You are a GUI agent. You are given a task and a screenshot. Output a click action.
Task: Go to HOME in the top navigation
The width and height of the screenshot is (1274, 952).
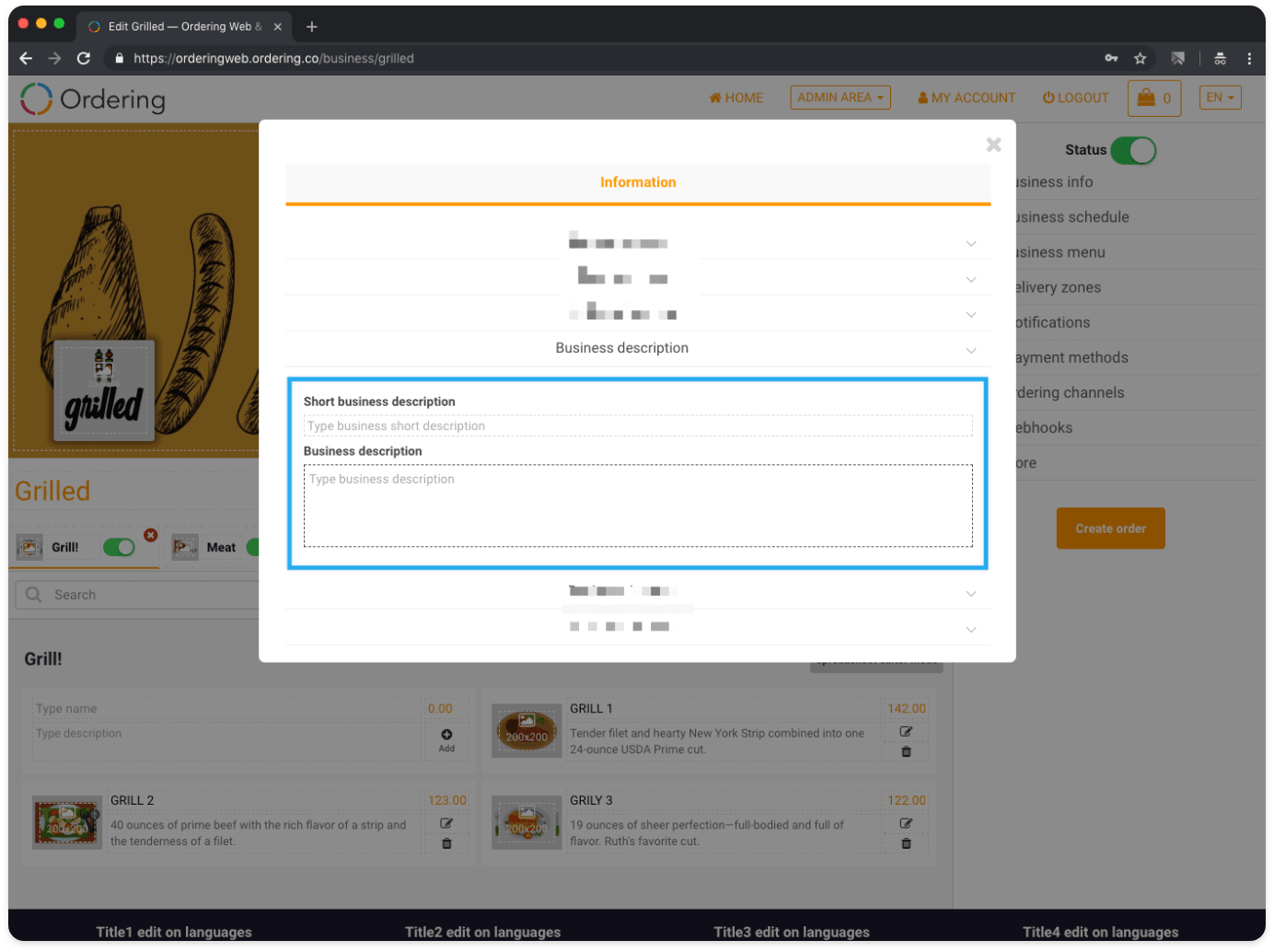(736, 98)
